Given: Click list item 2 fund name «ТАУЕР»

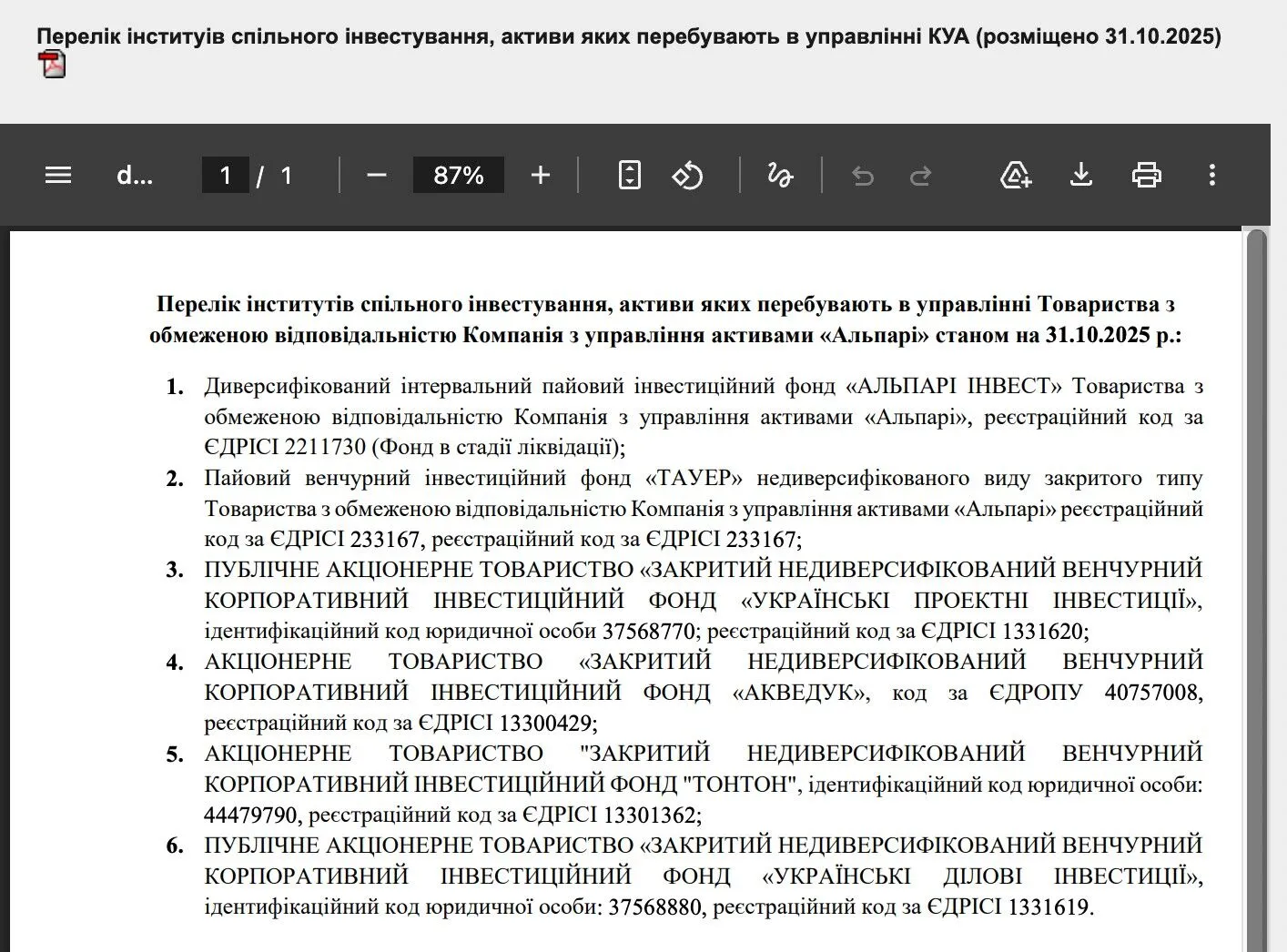Looking at the screenshot, I should click(694, 478).
